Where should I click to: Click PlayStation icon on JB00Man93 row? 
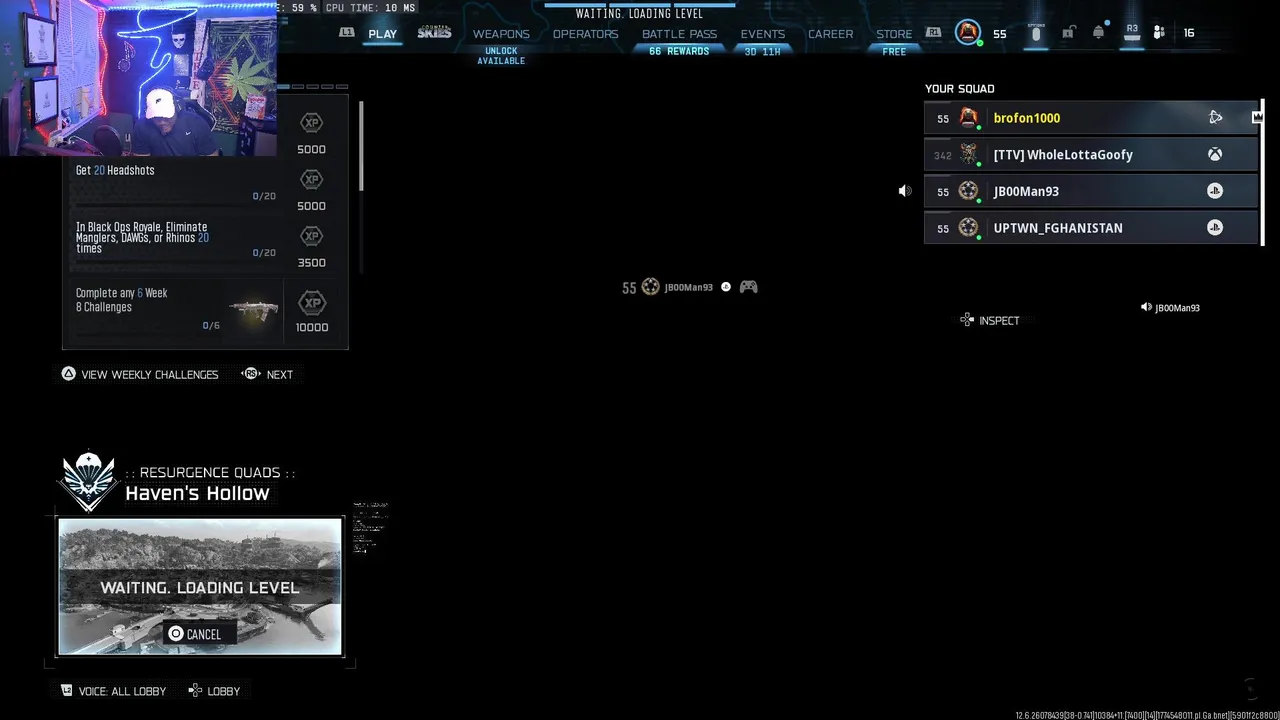[x=1215, y=191]
